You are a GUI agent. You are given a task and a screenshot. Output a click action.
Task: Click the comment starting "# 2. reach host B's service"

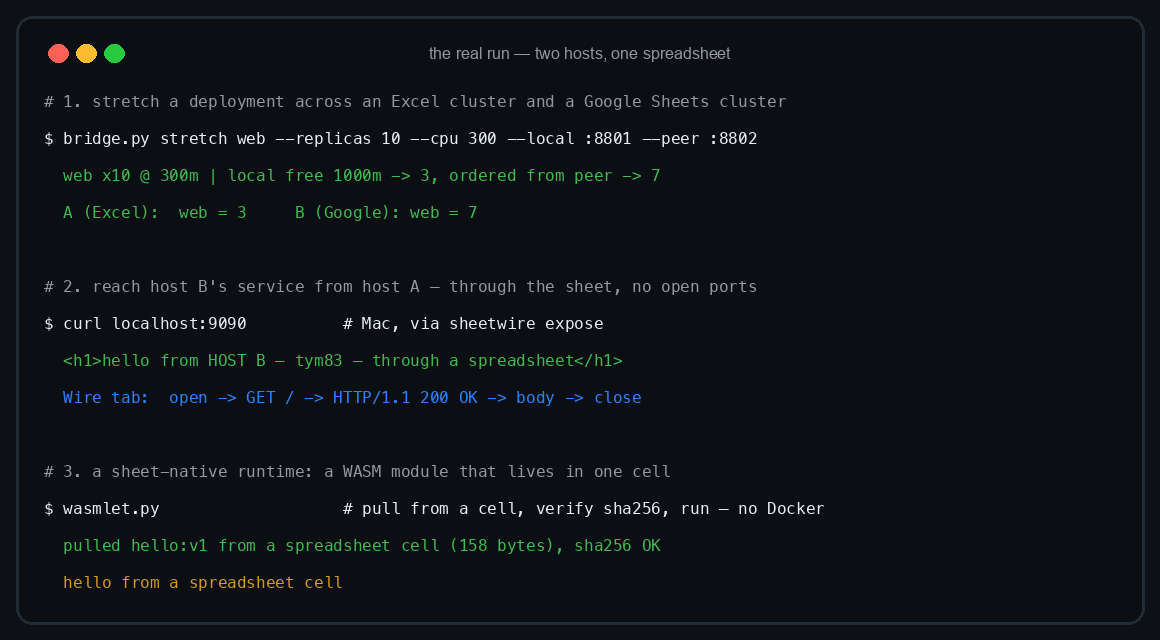click(400, 286)
